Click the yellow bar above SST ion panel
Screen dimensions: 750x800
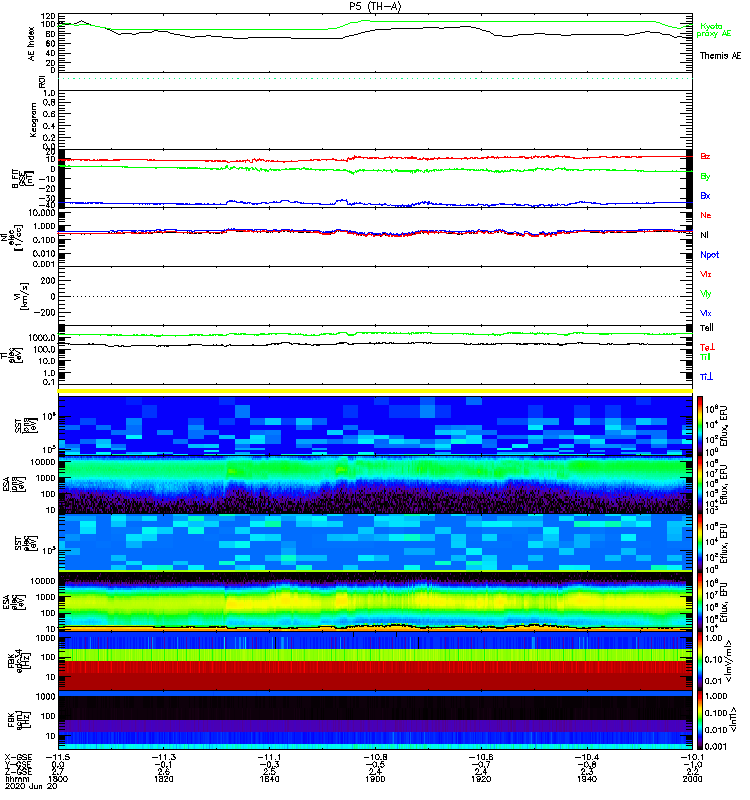375,391
